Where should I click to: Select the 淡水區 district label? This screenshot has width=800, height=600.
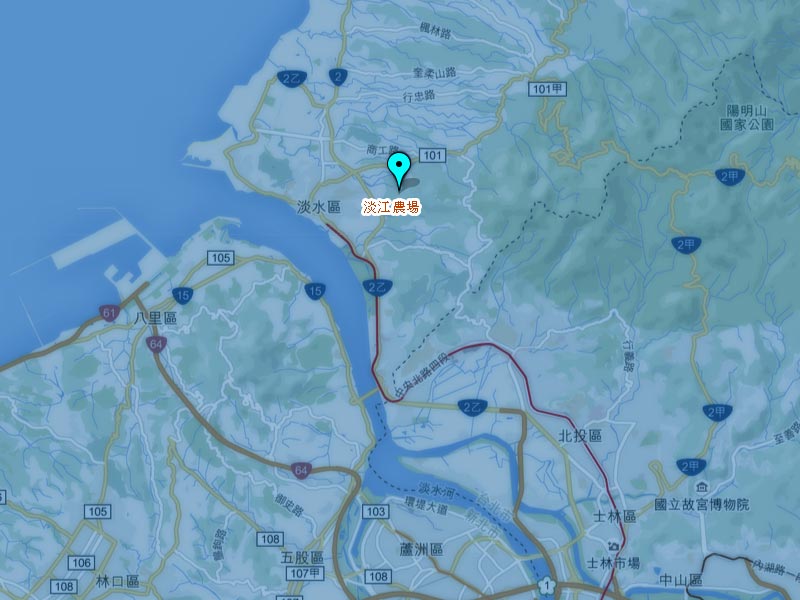[x=319, y=207]
